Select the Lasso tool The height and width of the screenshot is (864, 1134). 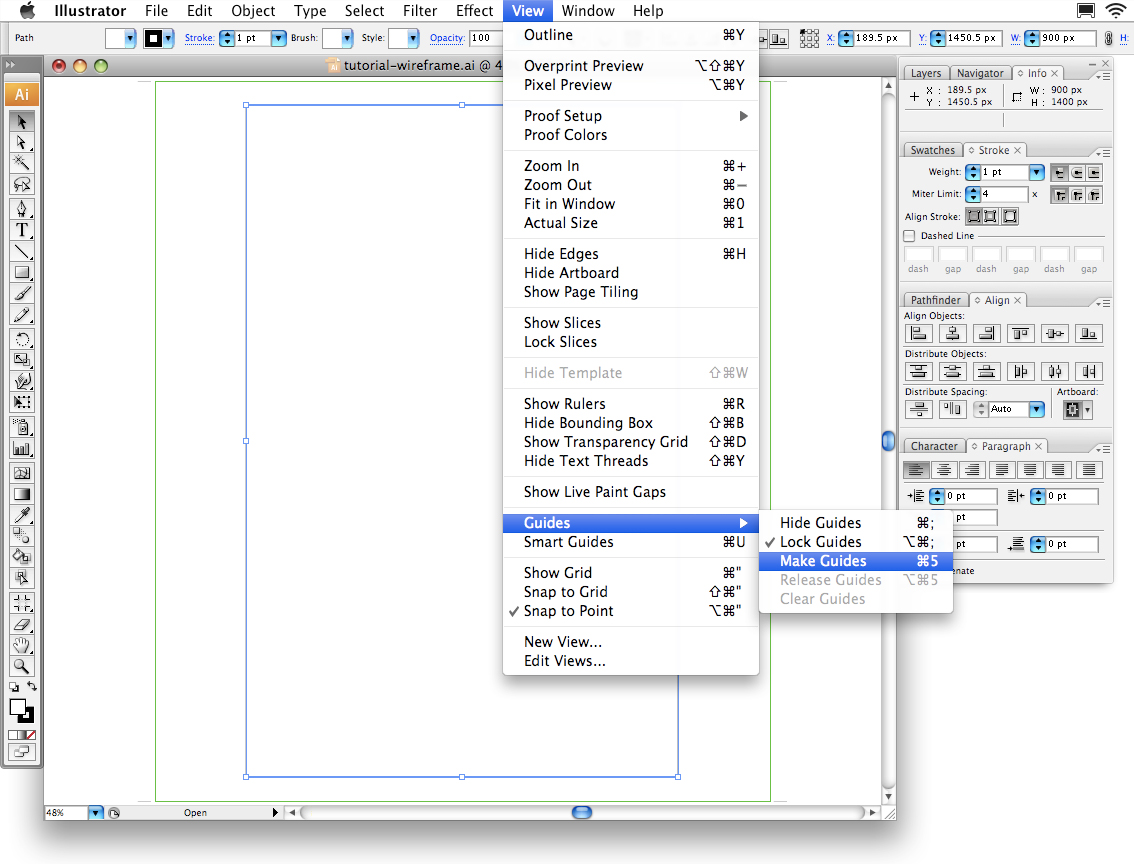pyautogui.click(x=22, y=184)
